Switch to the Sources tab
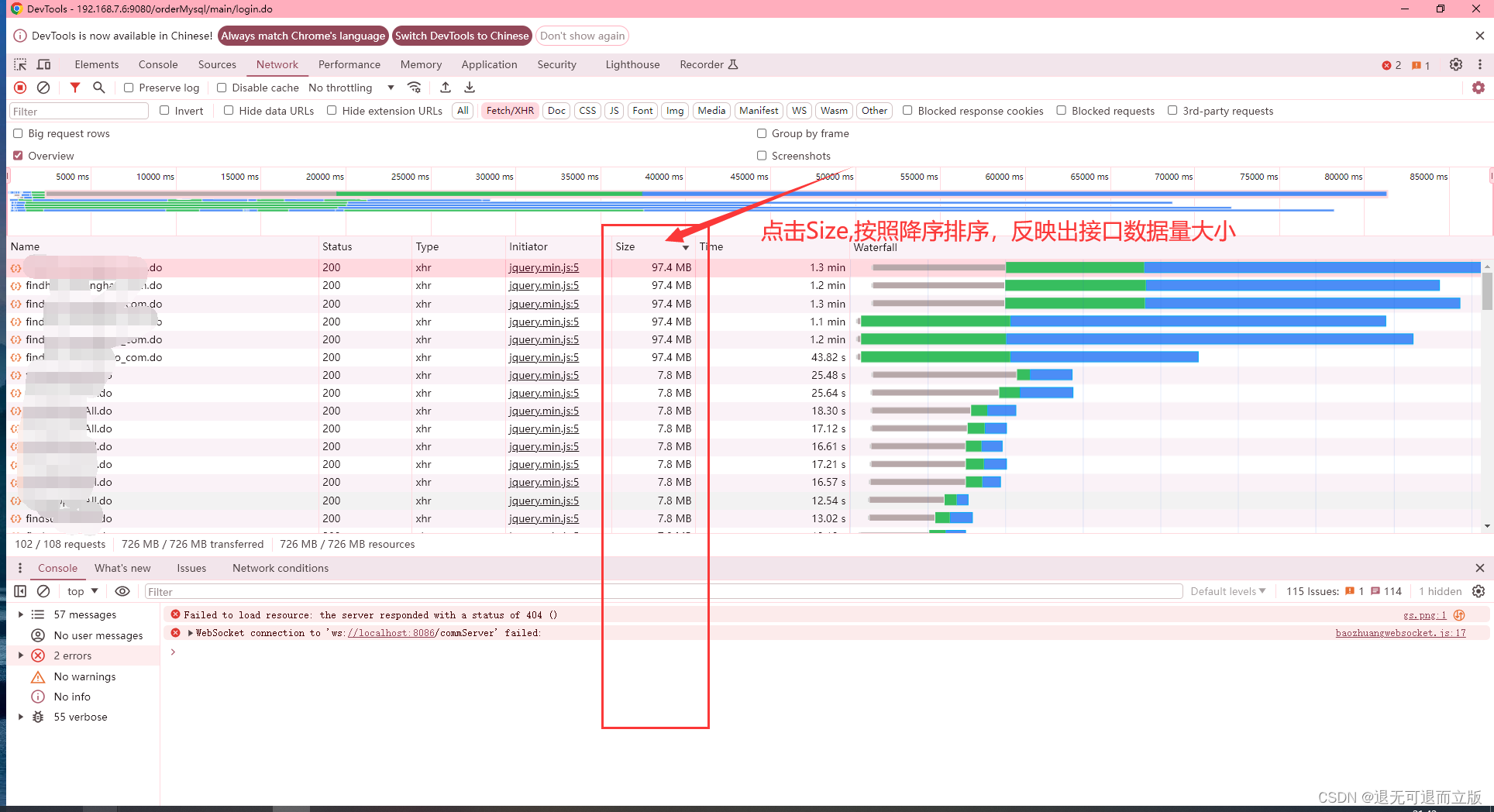 (217, 64)
